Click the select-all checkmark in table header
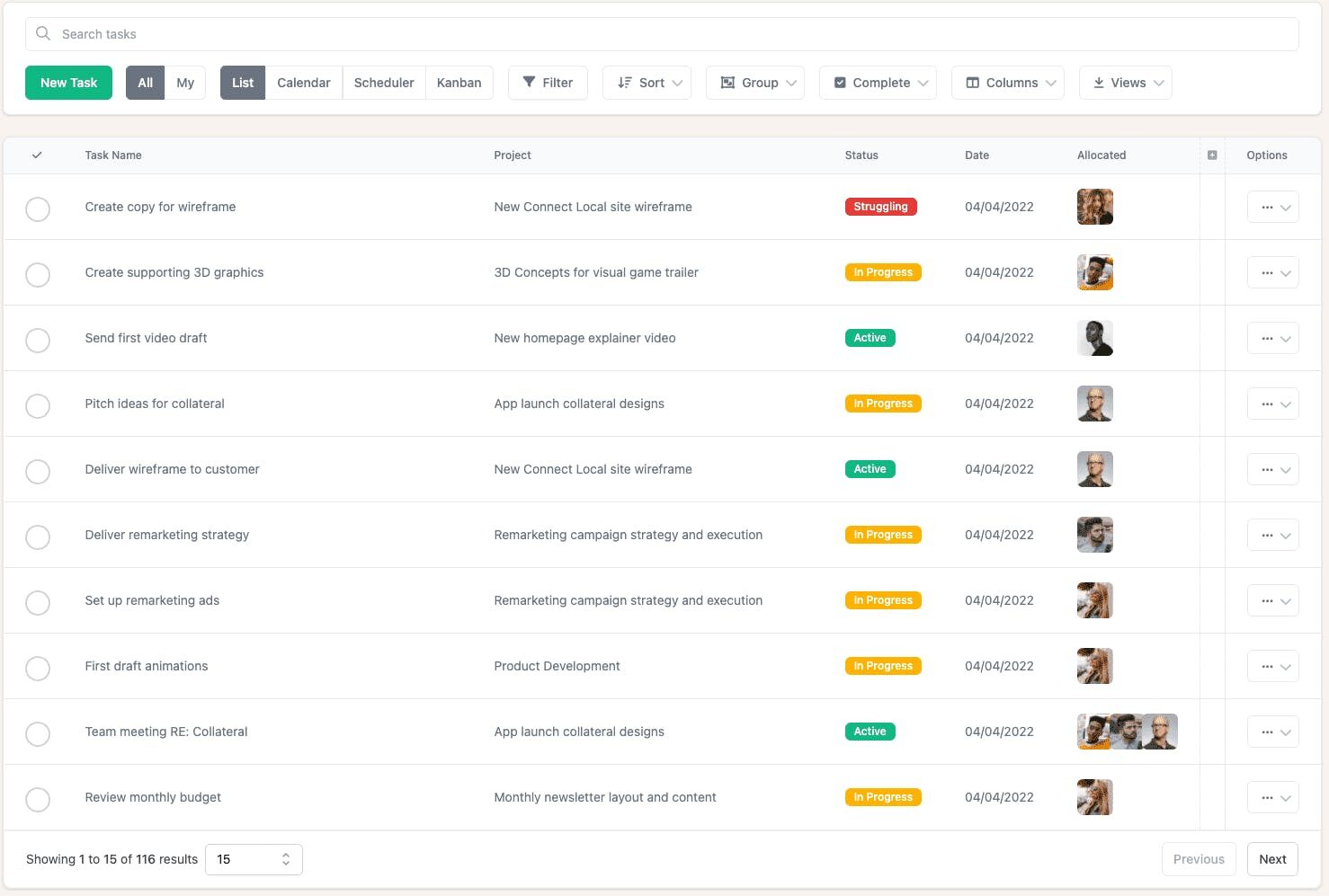1329x896 pixels. pyautogui.click(x=37, y=155)
